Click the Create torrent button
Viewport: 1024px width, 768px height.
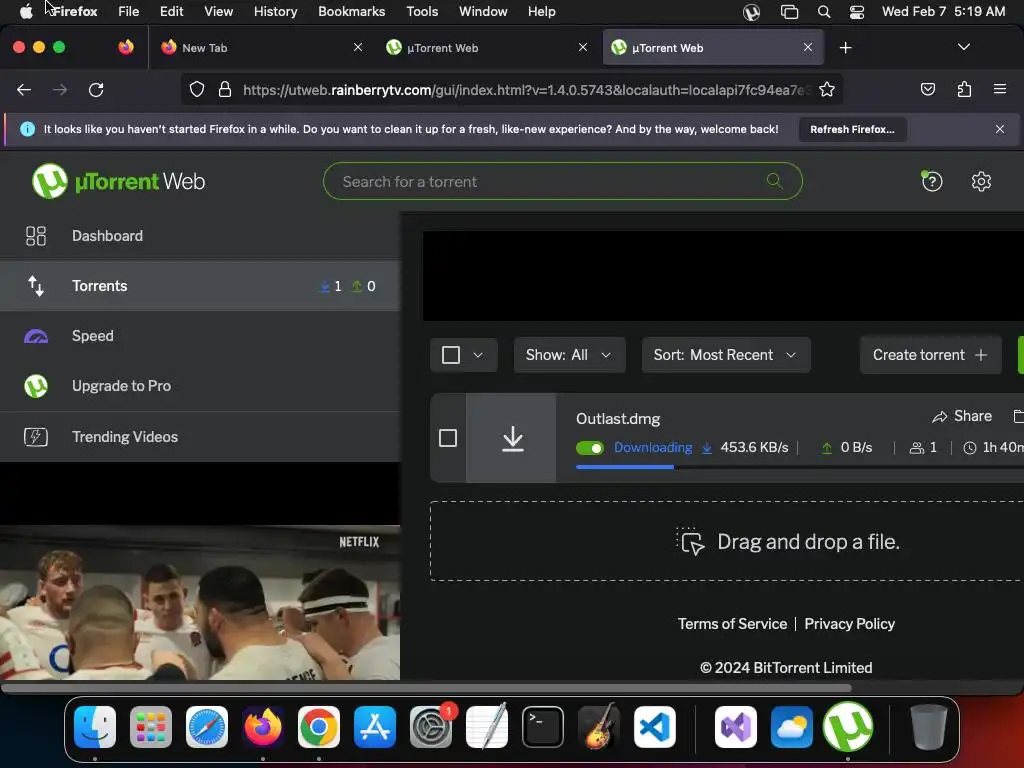click(x=930, y=355)
